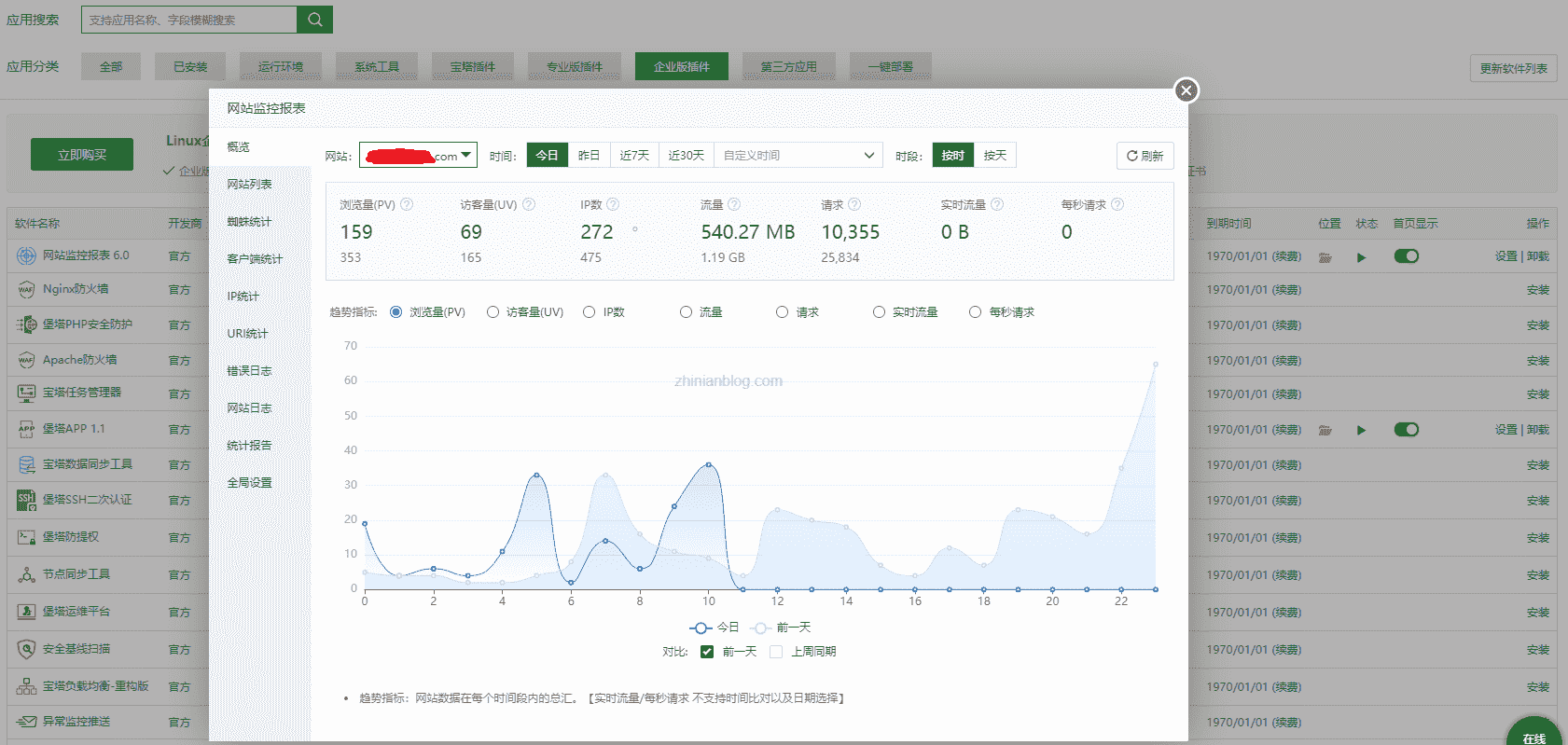Toggle homepage display for 网站监控报表 6.0
This screenshot has height=745, width=1568.
[1406, 256]
